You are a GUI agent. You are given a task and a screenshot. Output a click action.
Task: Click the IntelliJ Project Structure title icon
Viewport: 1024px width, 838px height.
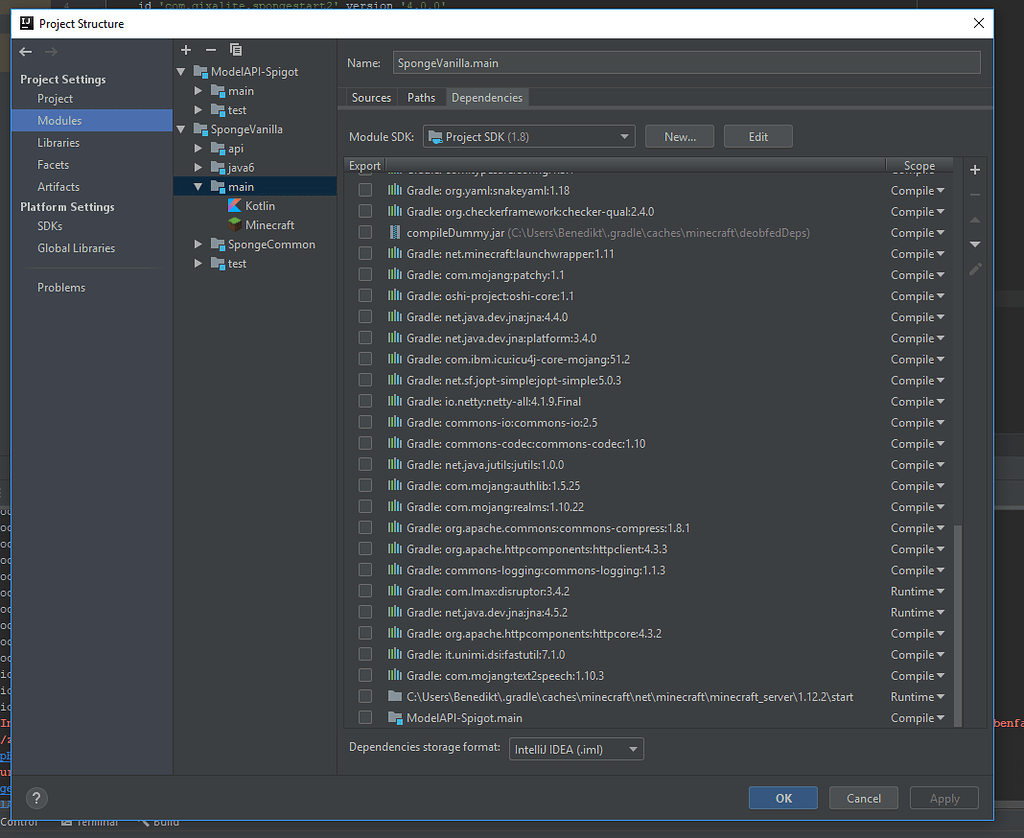coord(27,24)
